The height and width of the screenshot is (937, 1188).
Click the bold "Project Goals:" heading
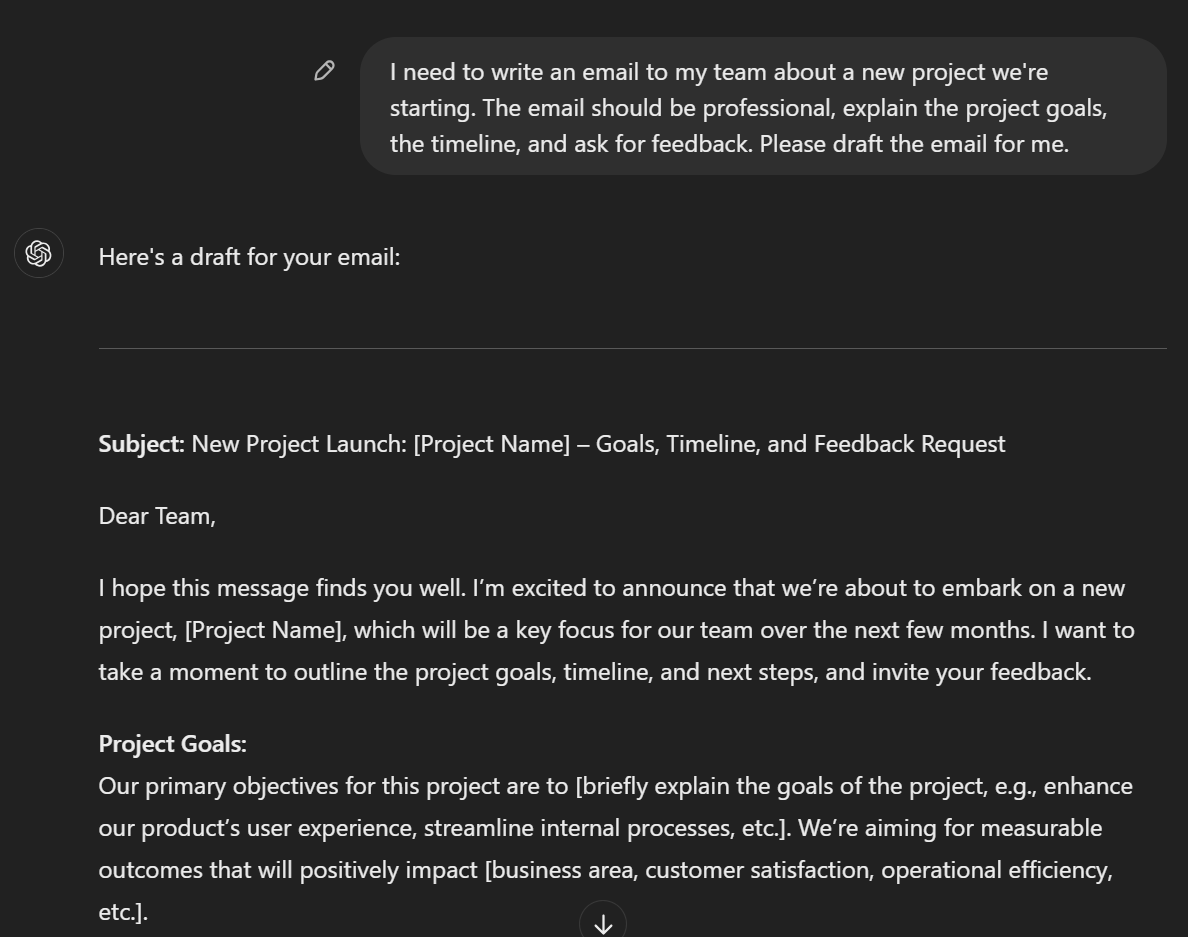[173, 745]
